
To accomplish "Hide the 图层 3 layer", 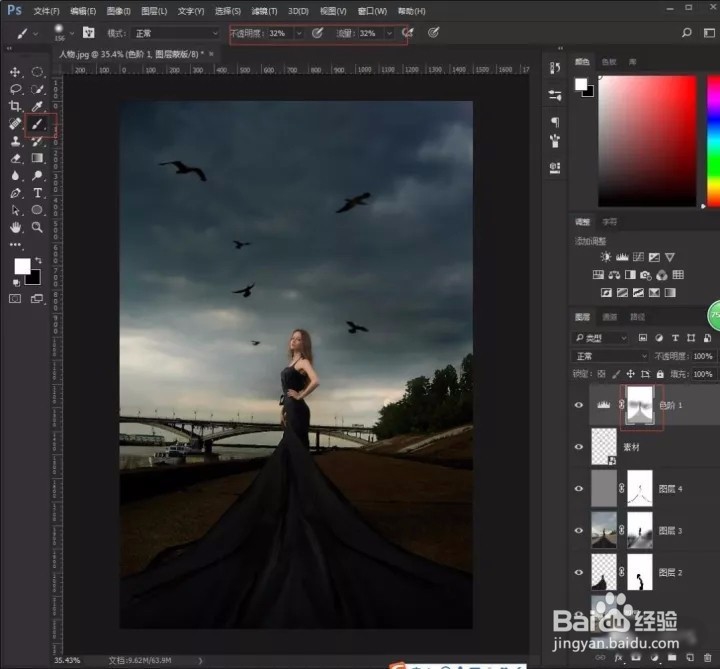I will 579,530.
